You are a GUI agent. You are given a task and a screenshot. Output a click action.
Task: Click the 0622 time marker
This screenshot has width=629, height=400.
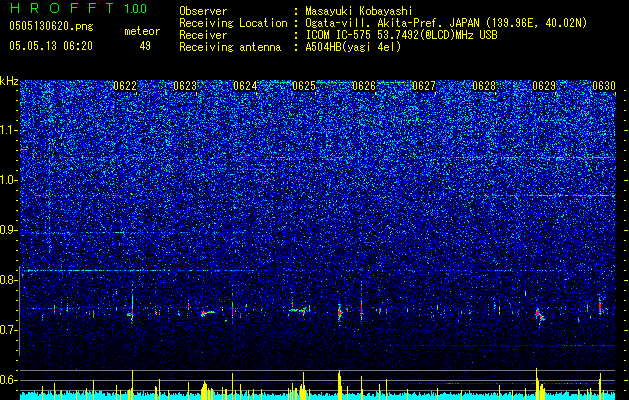pyautogui.click(x=125, y=86)
